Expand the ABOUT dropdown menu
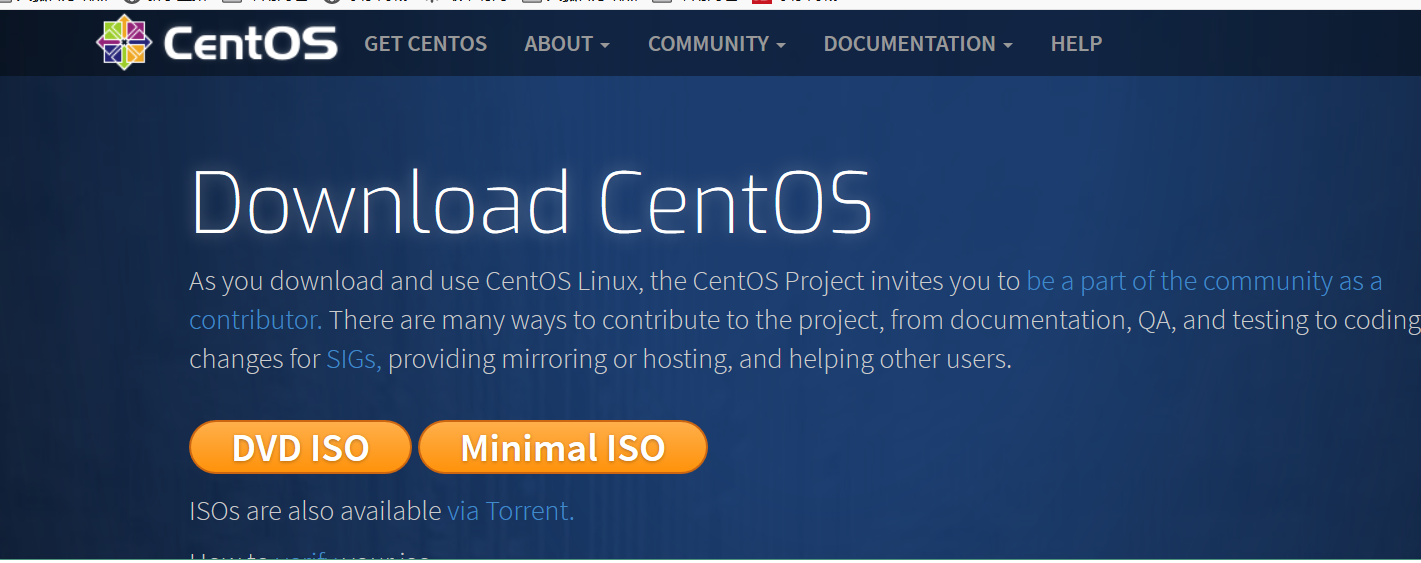Image resolution: width=1421 pixels, height=563 pixels. (x=567, y=44)
